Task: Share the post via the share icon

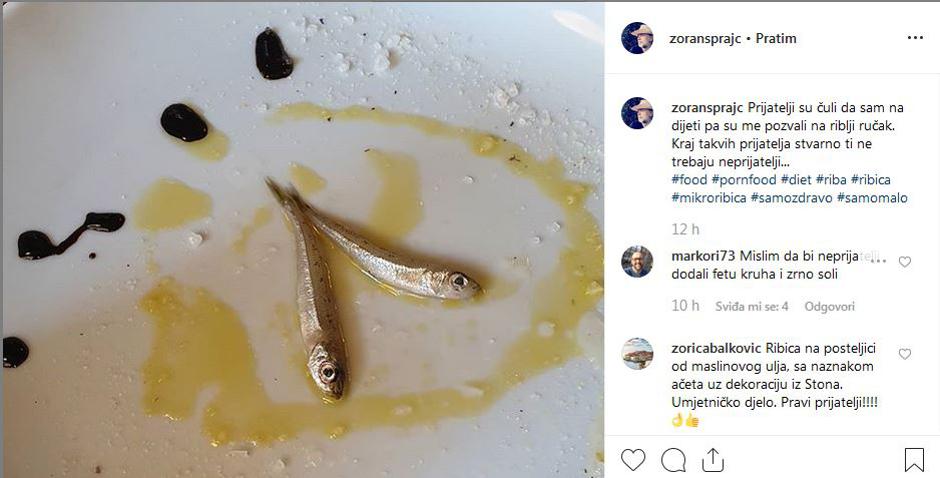Action: point(713,459)
